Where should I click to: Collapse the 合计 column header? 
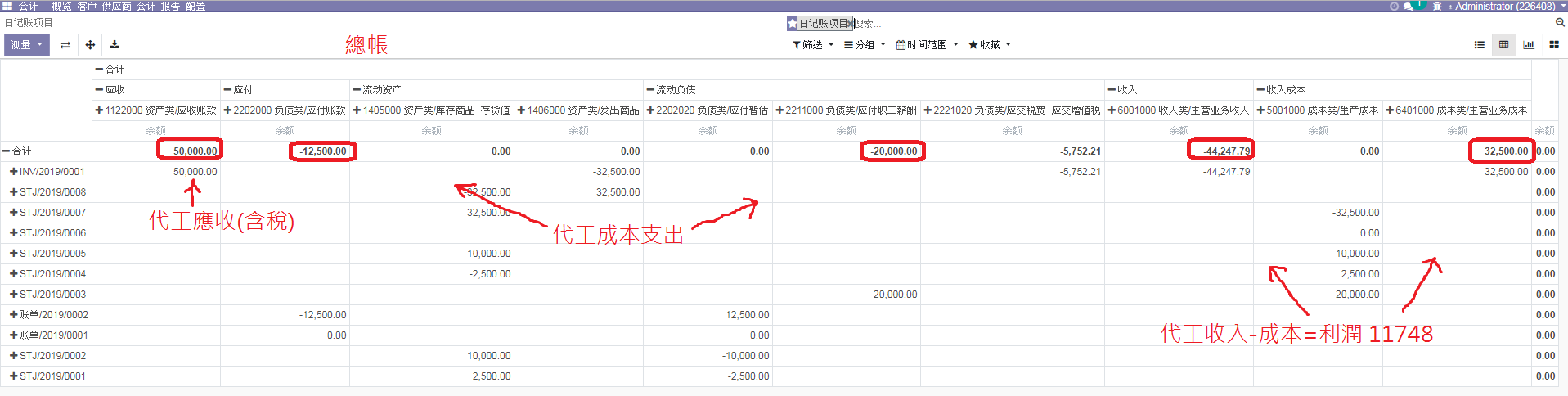(x=110, y=70)
